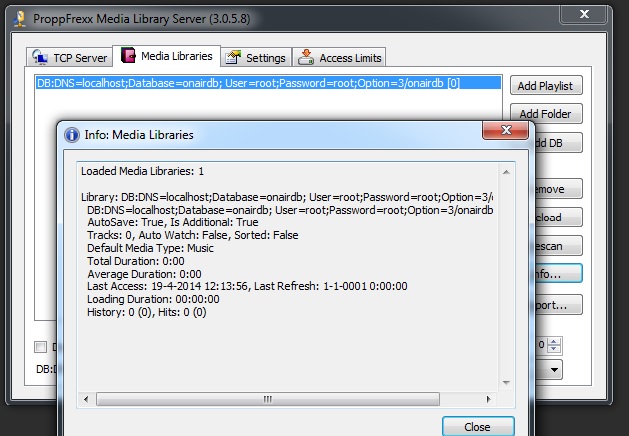629x436 pixels.
Task: Click the 'History: 0 (0), Hits: 0 (0)' line
Action: [147, 312]
